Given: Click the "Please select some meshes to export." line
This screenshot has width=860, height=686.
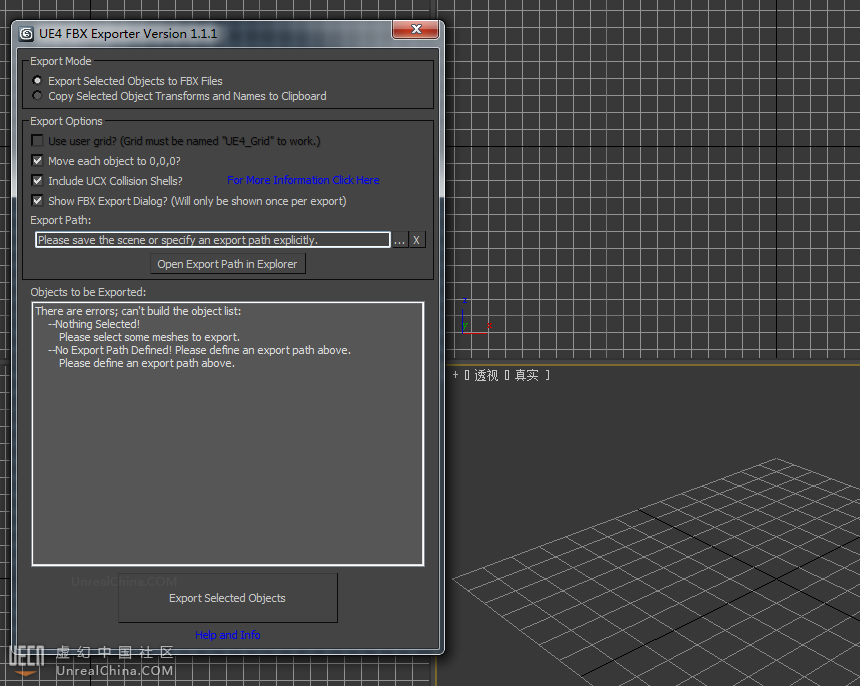Looking at the screenshot, I should (x=150, y=337).
